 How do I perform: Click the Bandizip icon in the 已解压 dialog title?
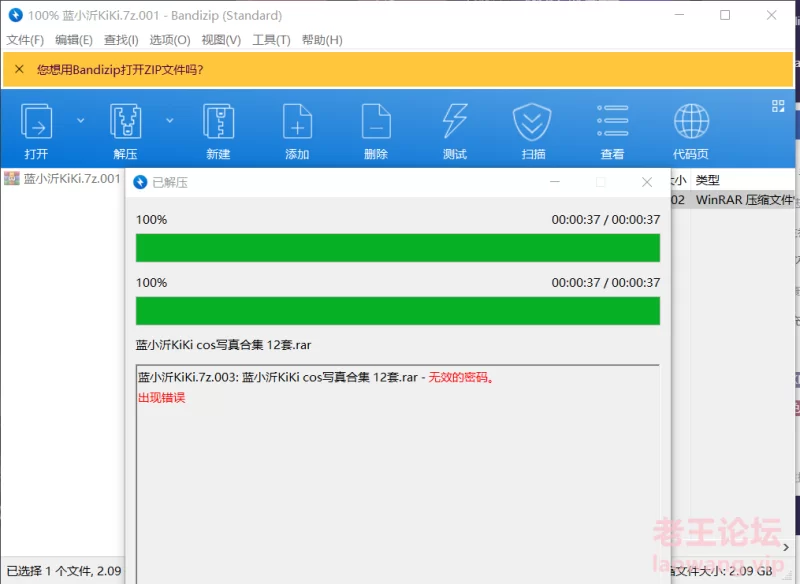140,182
